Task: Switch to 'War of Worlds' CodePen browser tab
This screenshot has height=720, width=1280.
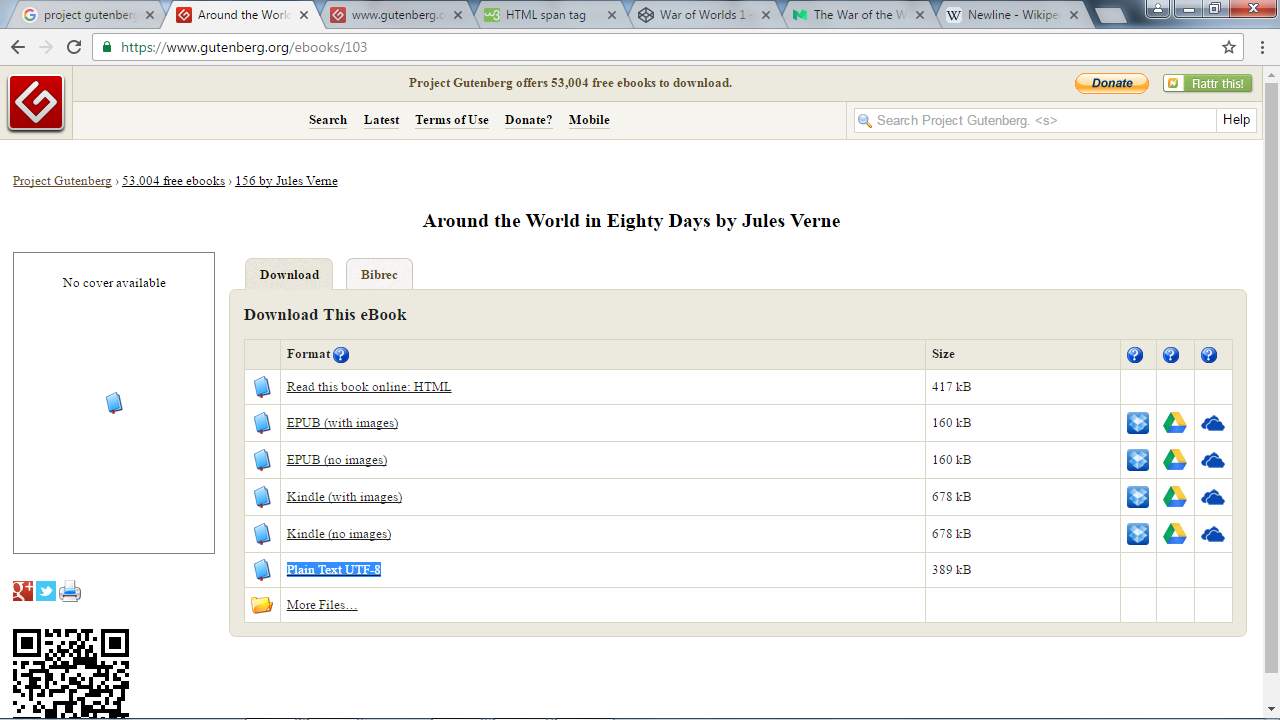Action: point(703,15)
